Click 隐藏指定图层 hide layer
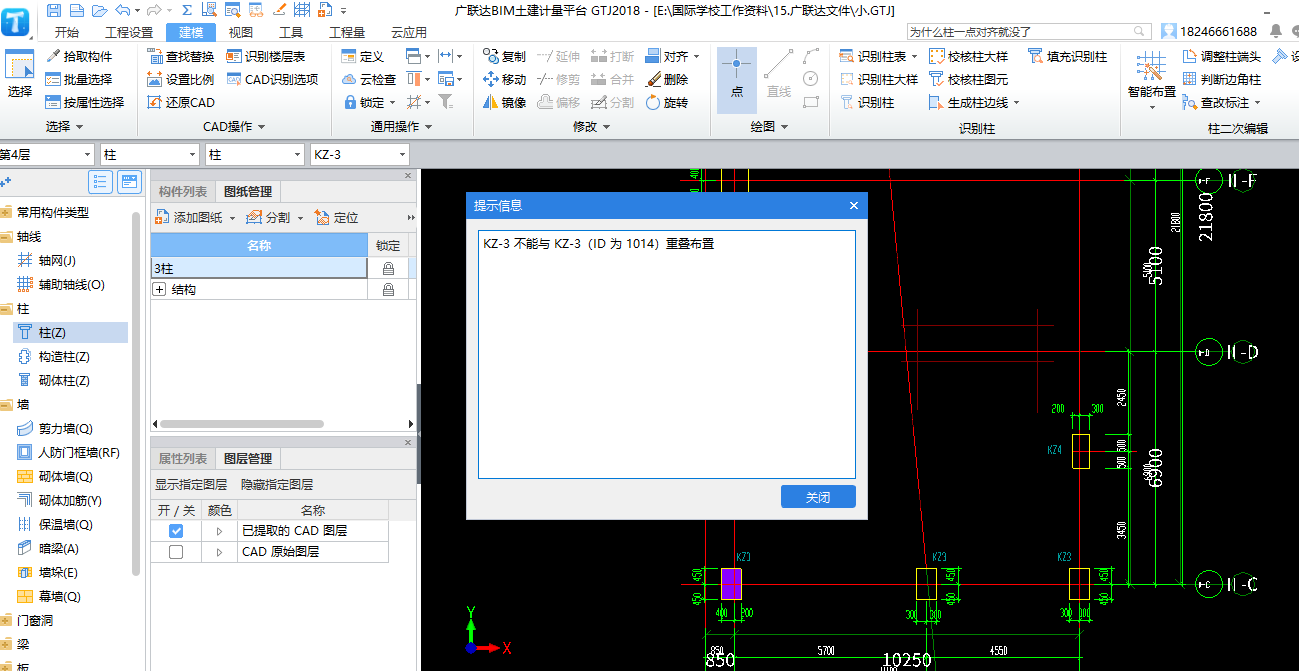1299x671 pixels. [277, 485]
